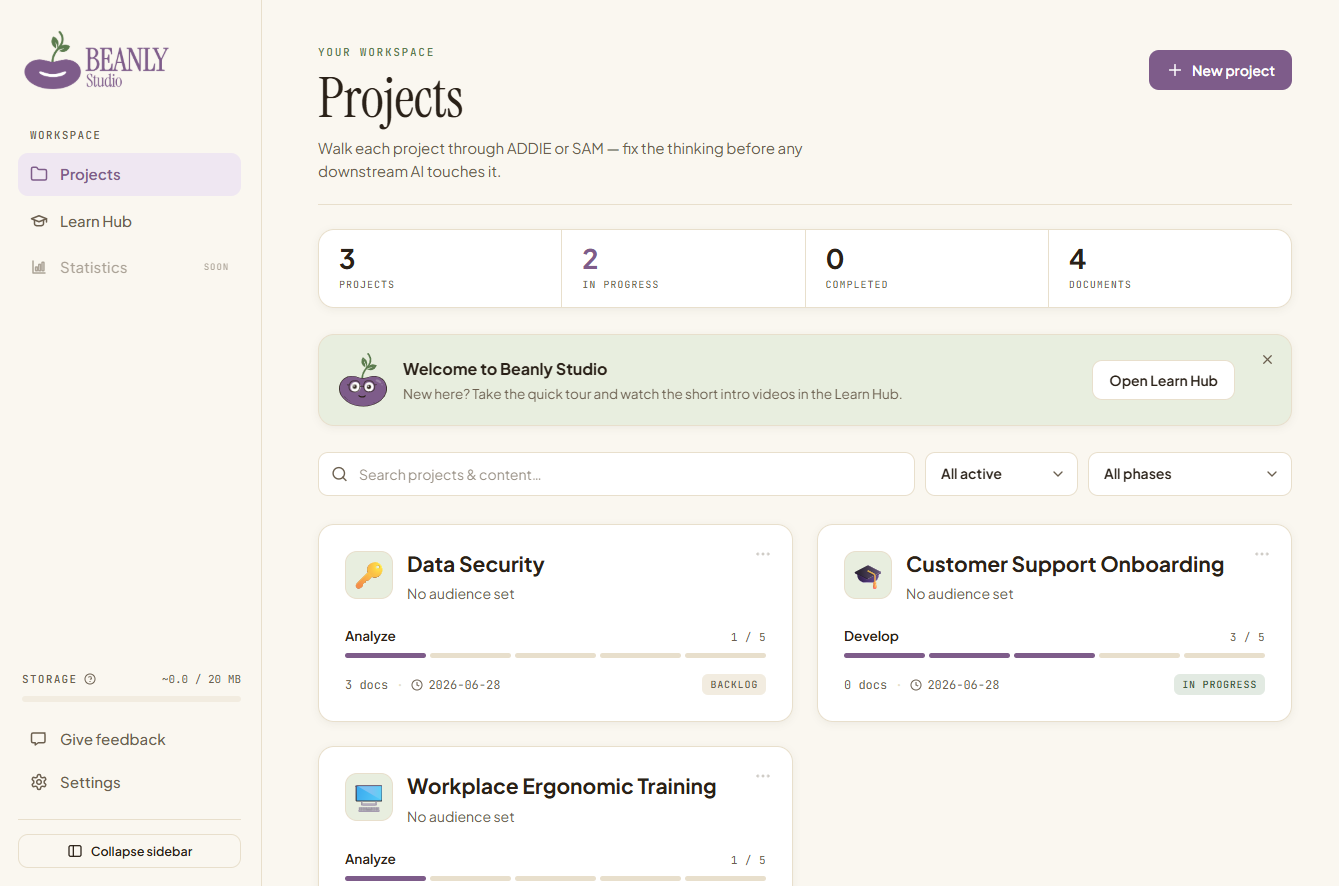Dismiss the welcome banner with the X
The width and height of the screenshot is (1339, 886).
coord(1267,359)
